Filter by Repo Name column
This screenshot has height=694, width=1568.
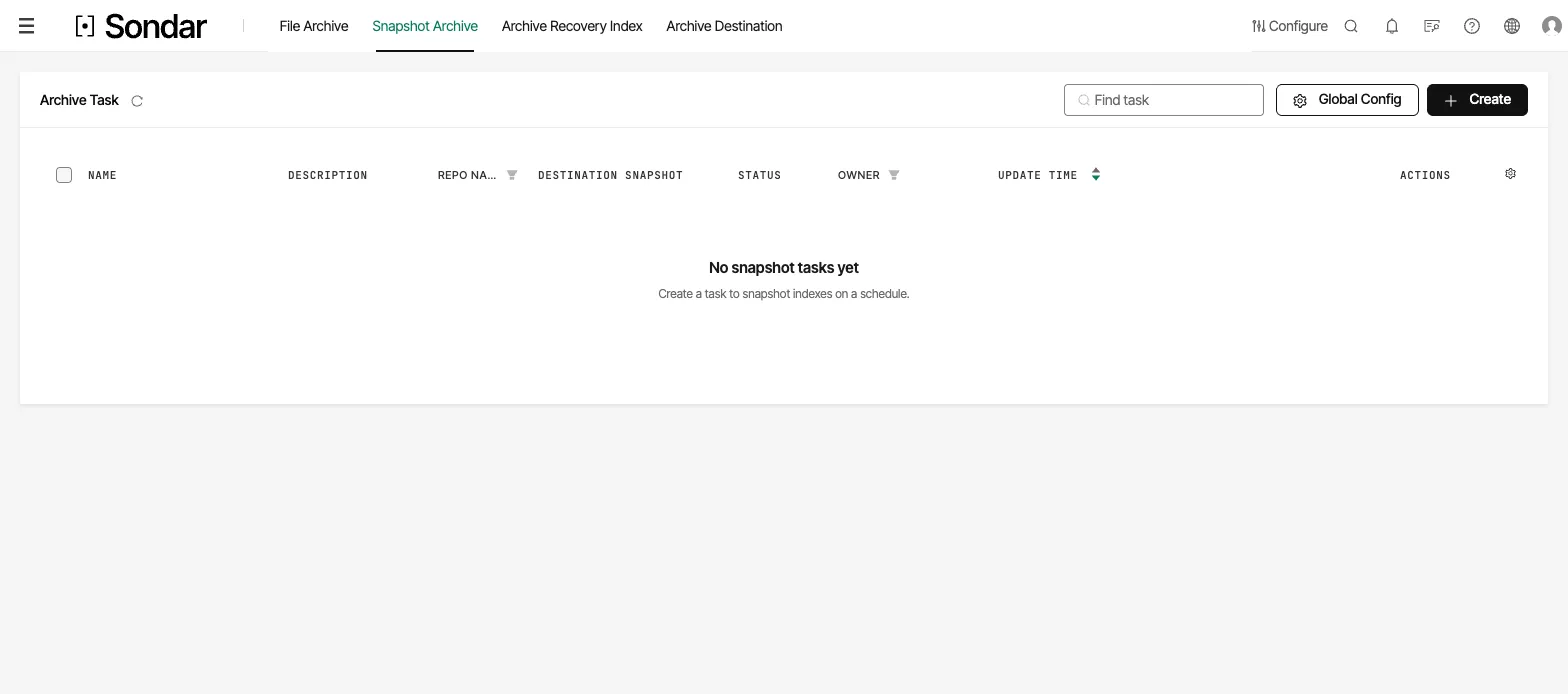coord(512,175)
